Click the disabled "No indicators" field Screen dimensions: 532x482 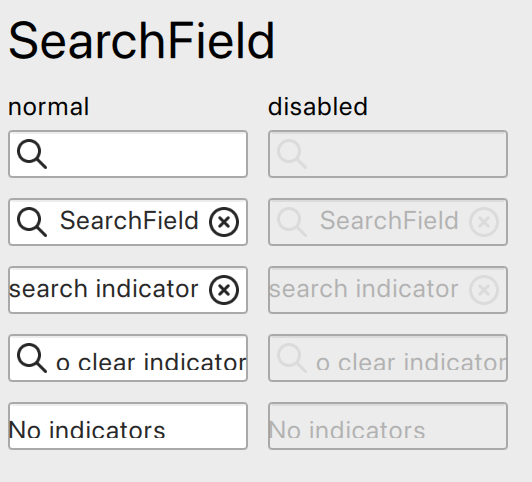pyautogui.click(x=388, y=426)
